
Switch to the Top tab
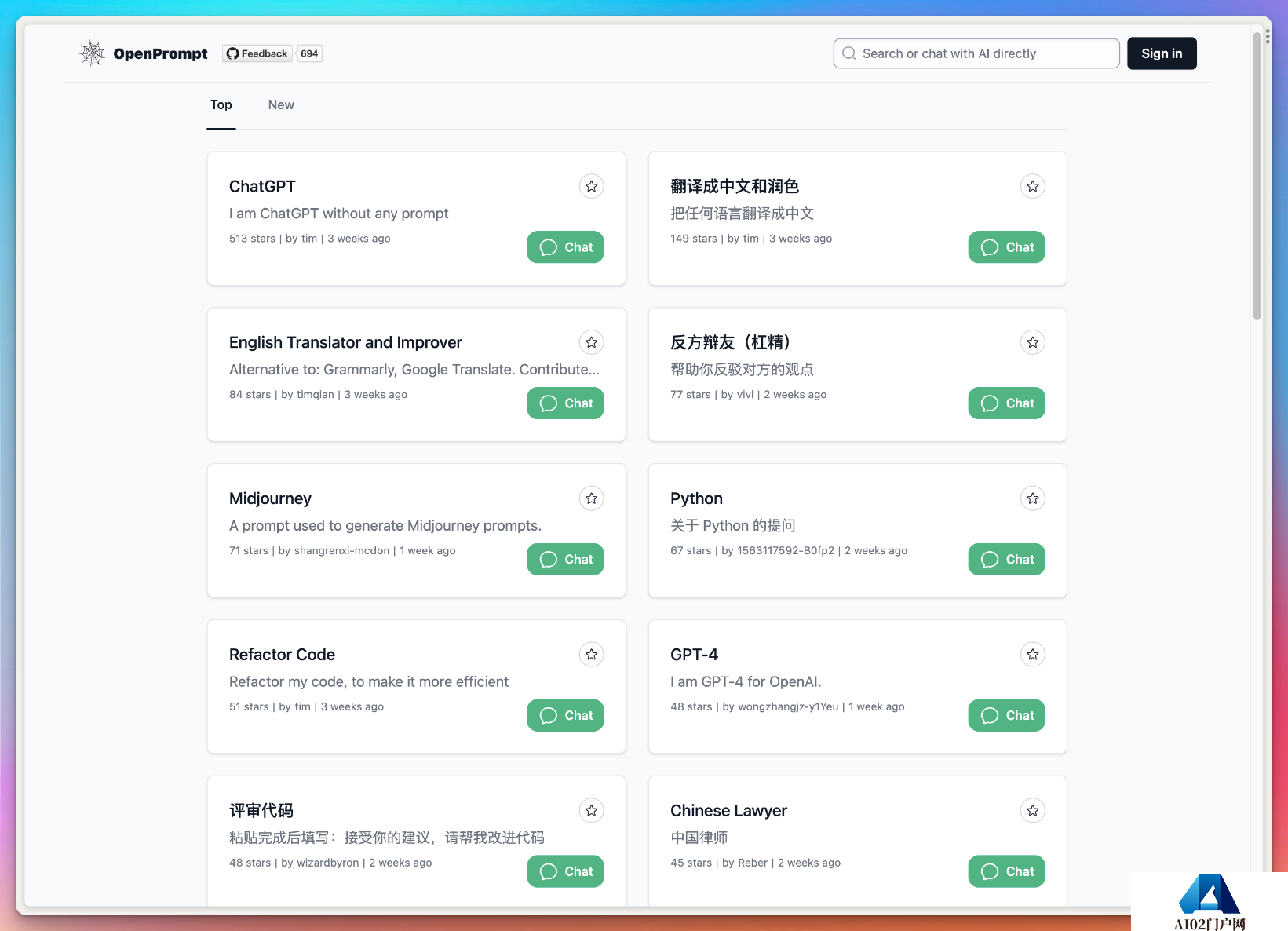click(x=221, y=105)
